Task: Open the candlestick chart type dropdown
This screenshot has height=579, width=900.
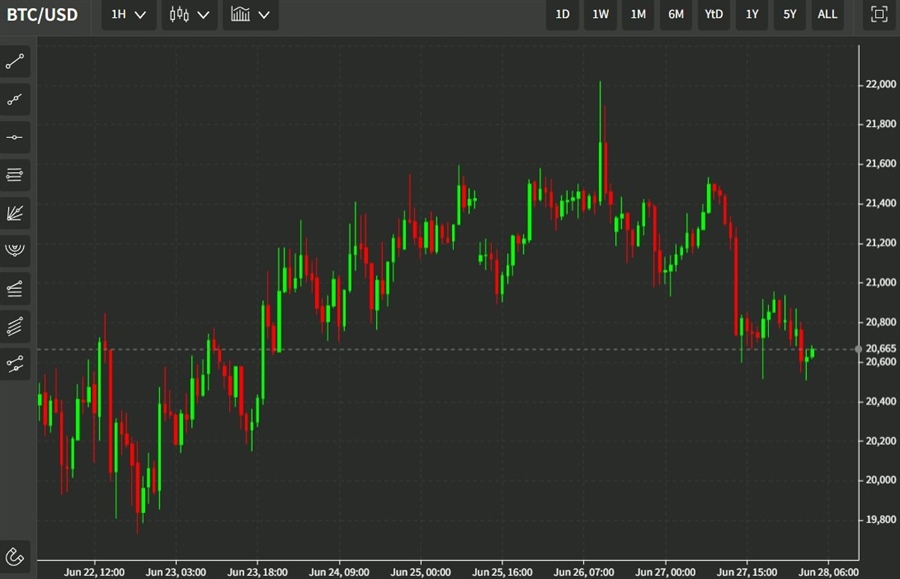Action: pyautogui.click(x=190, y=15)
